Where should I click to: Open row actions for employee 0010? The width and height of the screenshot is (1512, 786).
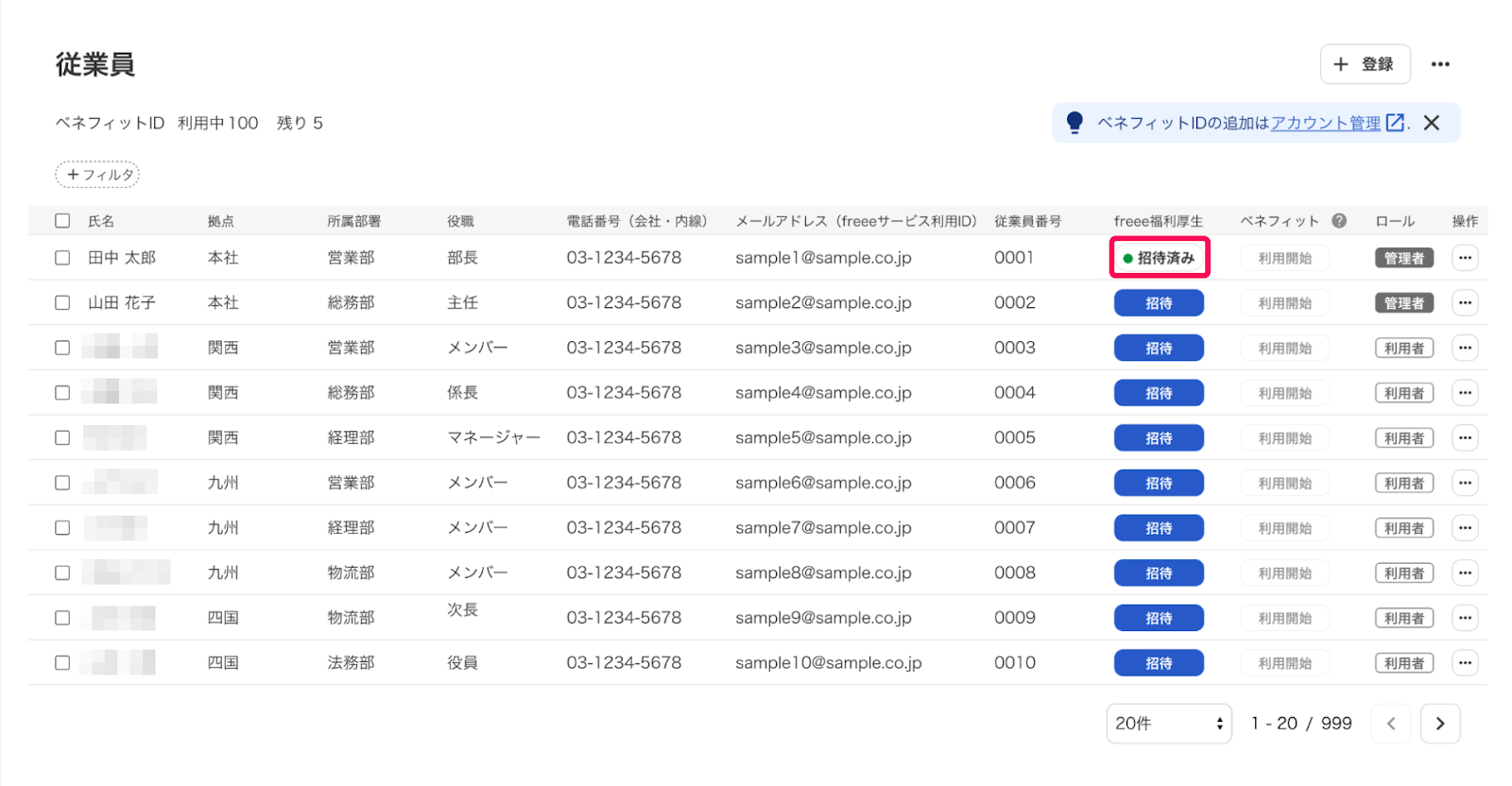(x=1465, y=663)
